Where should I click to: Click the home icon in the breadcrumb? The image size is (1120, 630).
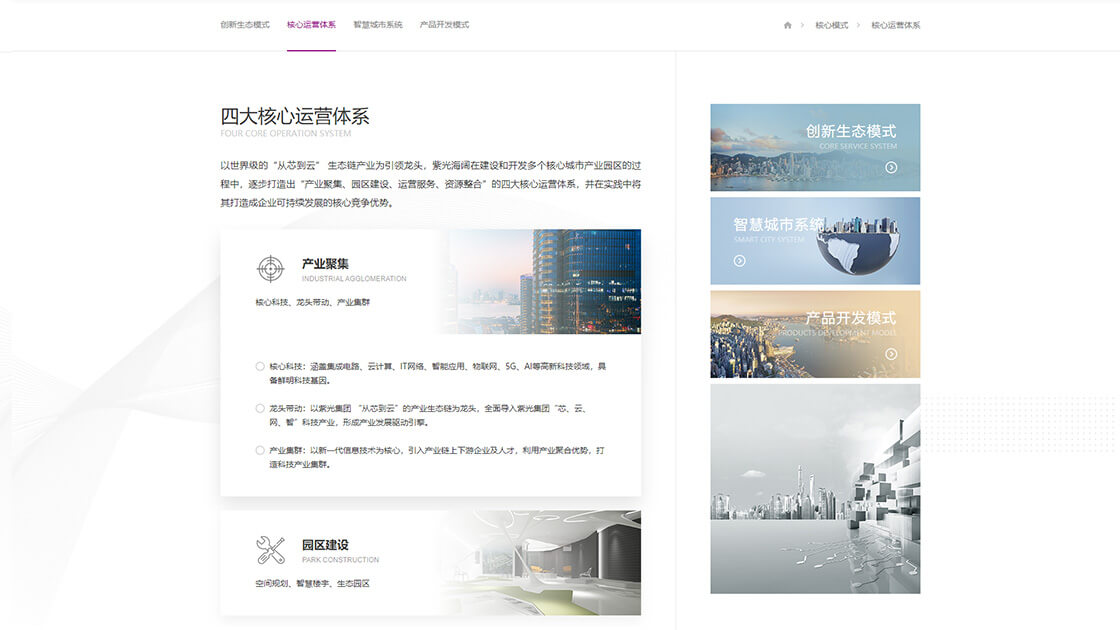[x=788, y=25]
